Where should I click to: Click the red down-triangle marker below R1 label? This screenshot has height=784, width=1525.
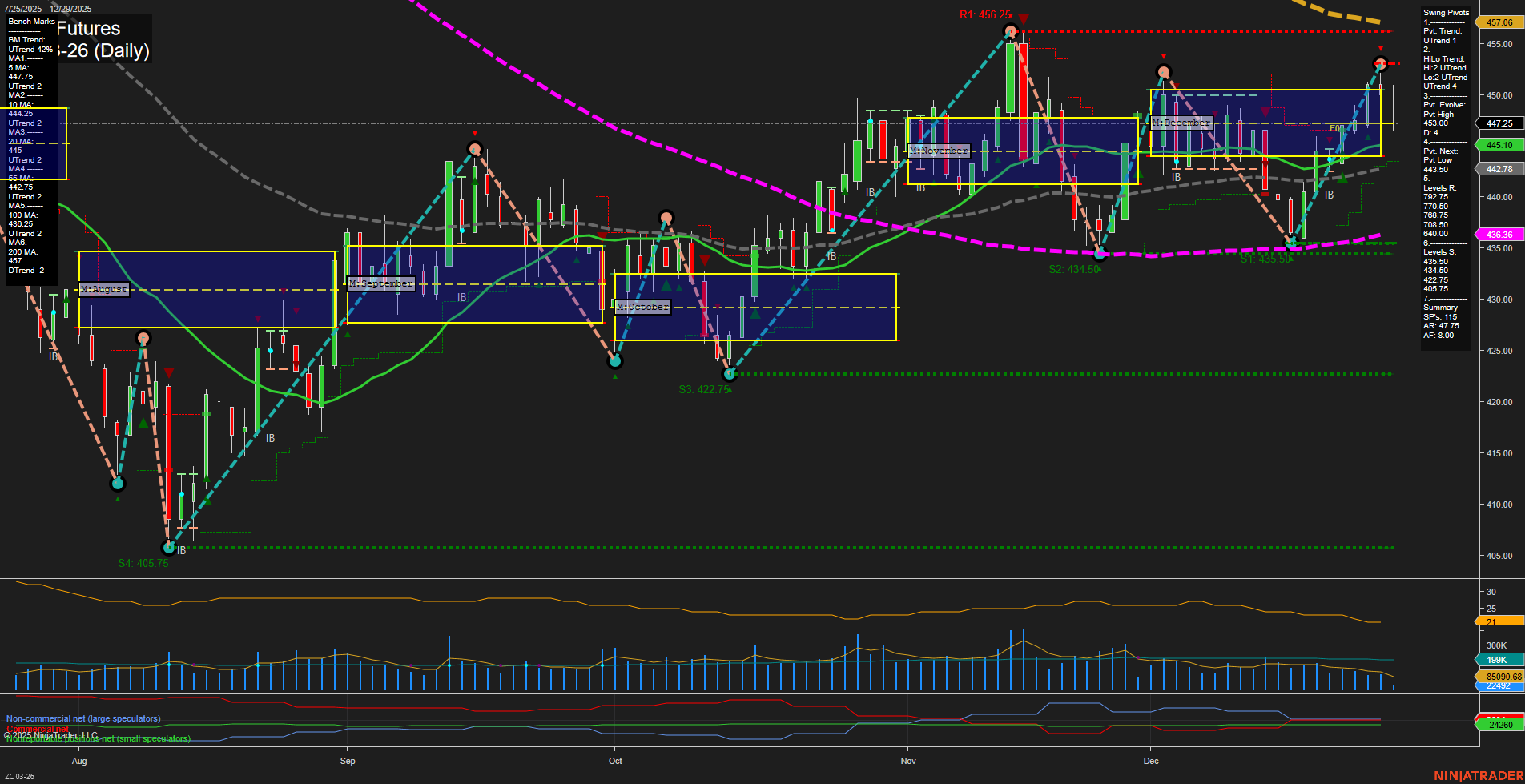(x=1023, y=16)
